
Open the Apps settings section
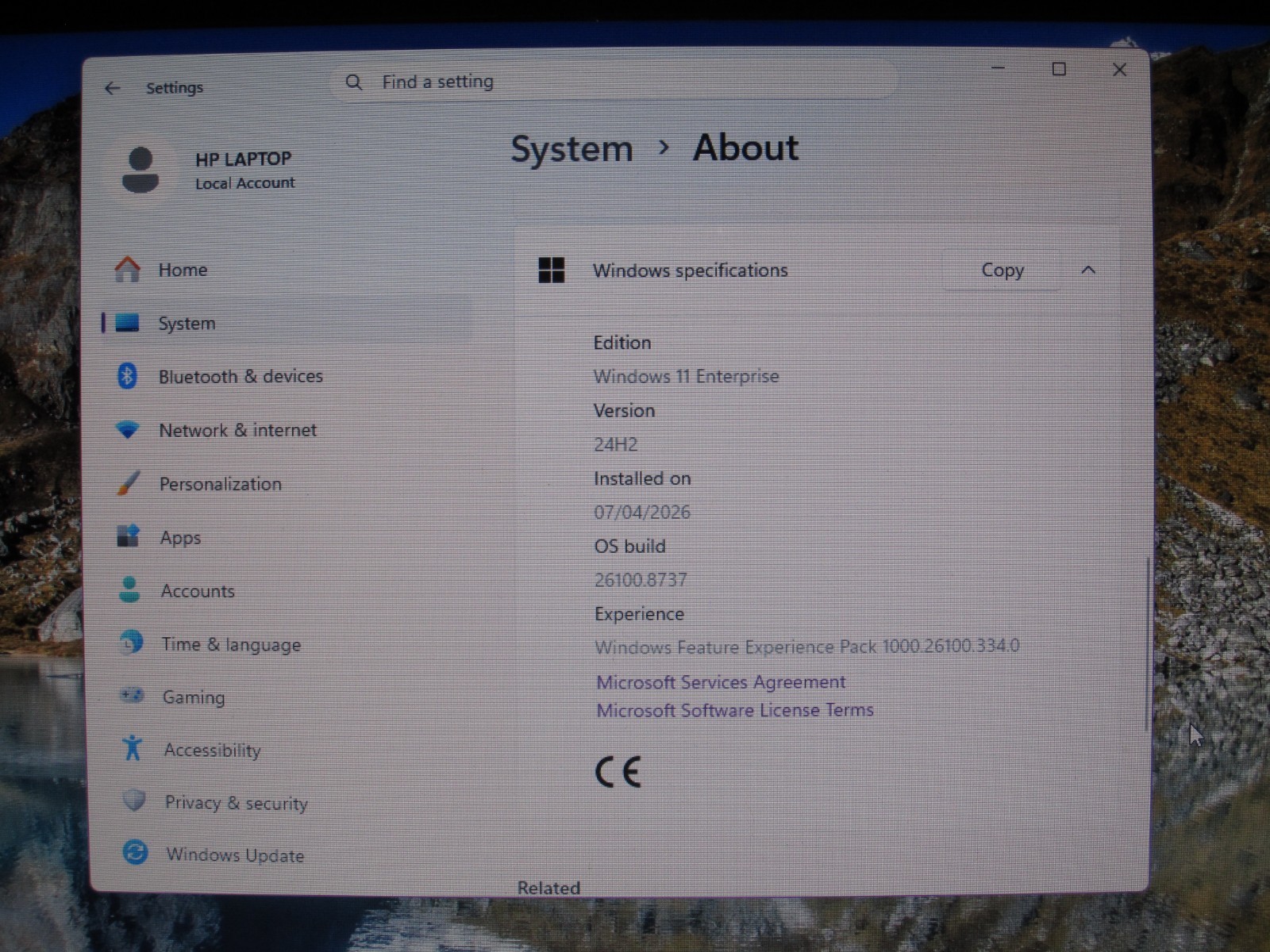286,537
